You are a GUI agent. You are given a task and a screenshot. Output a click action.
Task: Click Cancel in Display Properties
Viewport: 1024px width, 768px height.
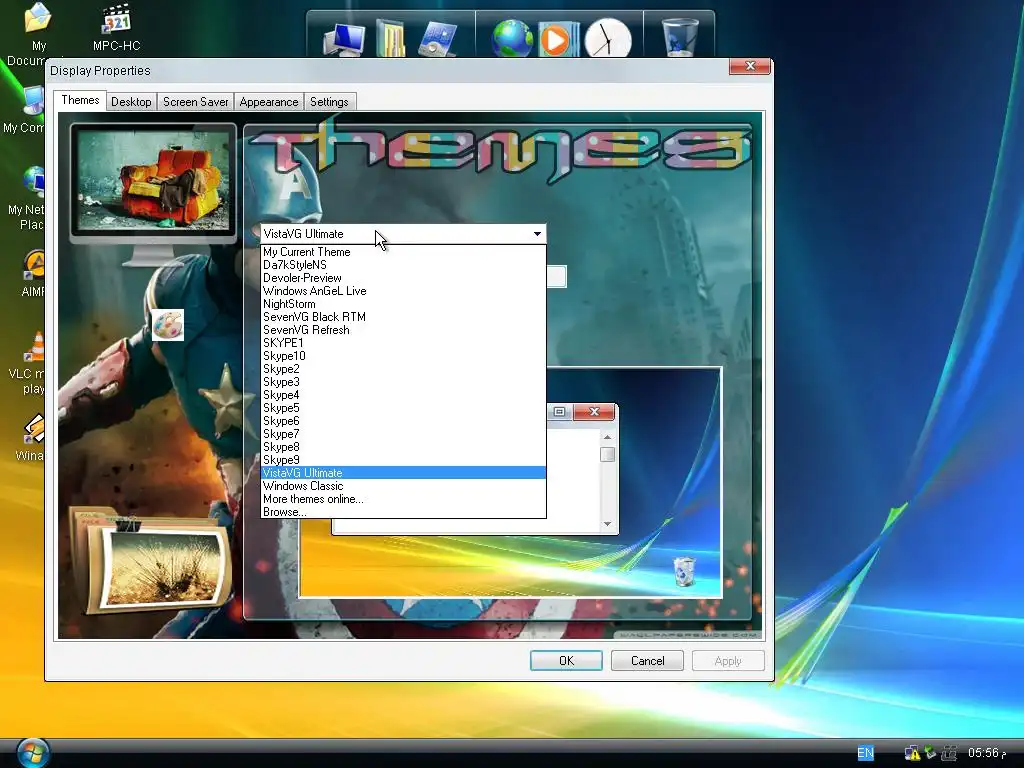[647, 661]
